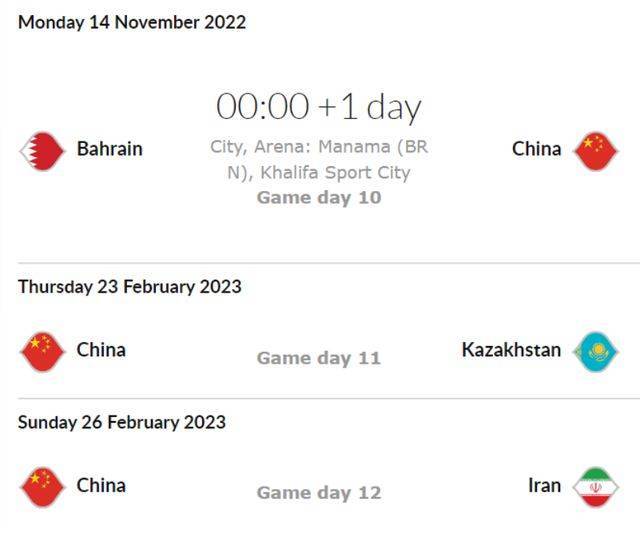640x553 pixels.
Task: Select Thursday 23 February 2023 date header
Action: 130,286
